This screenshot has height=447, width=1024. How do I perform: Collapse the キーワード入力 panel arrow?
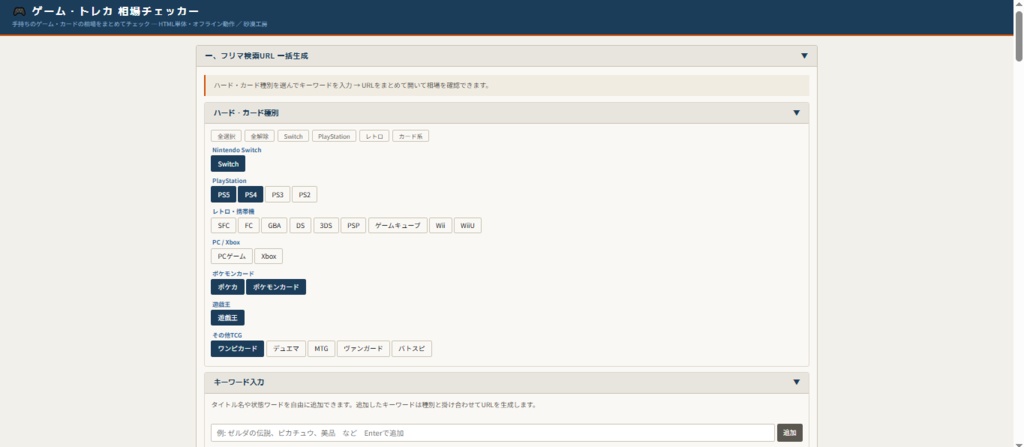pos(796,382)
